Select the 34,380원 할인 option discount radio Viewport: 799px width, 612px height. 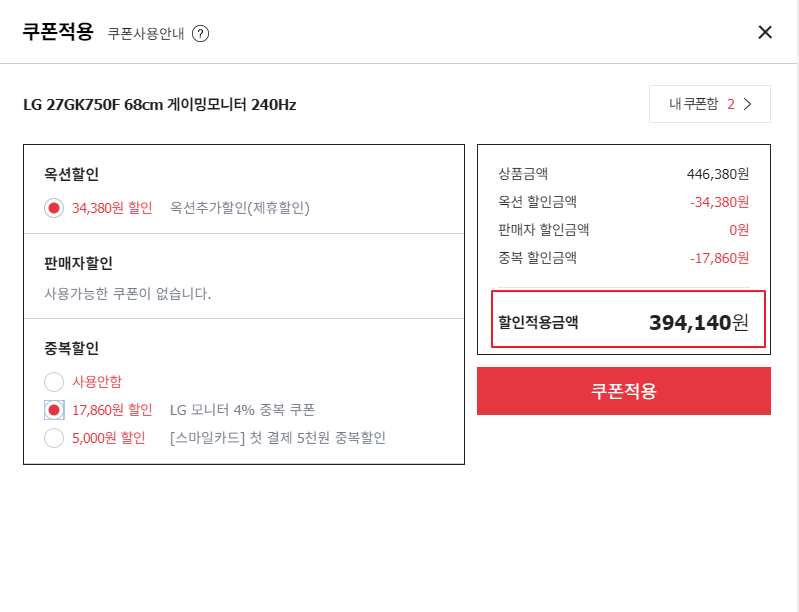[54, 208]
